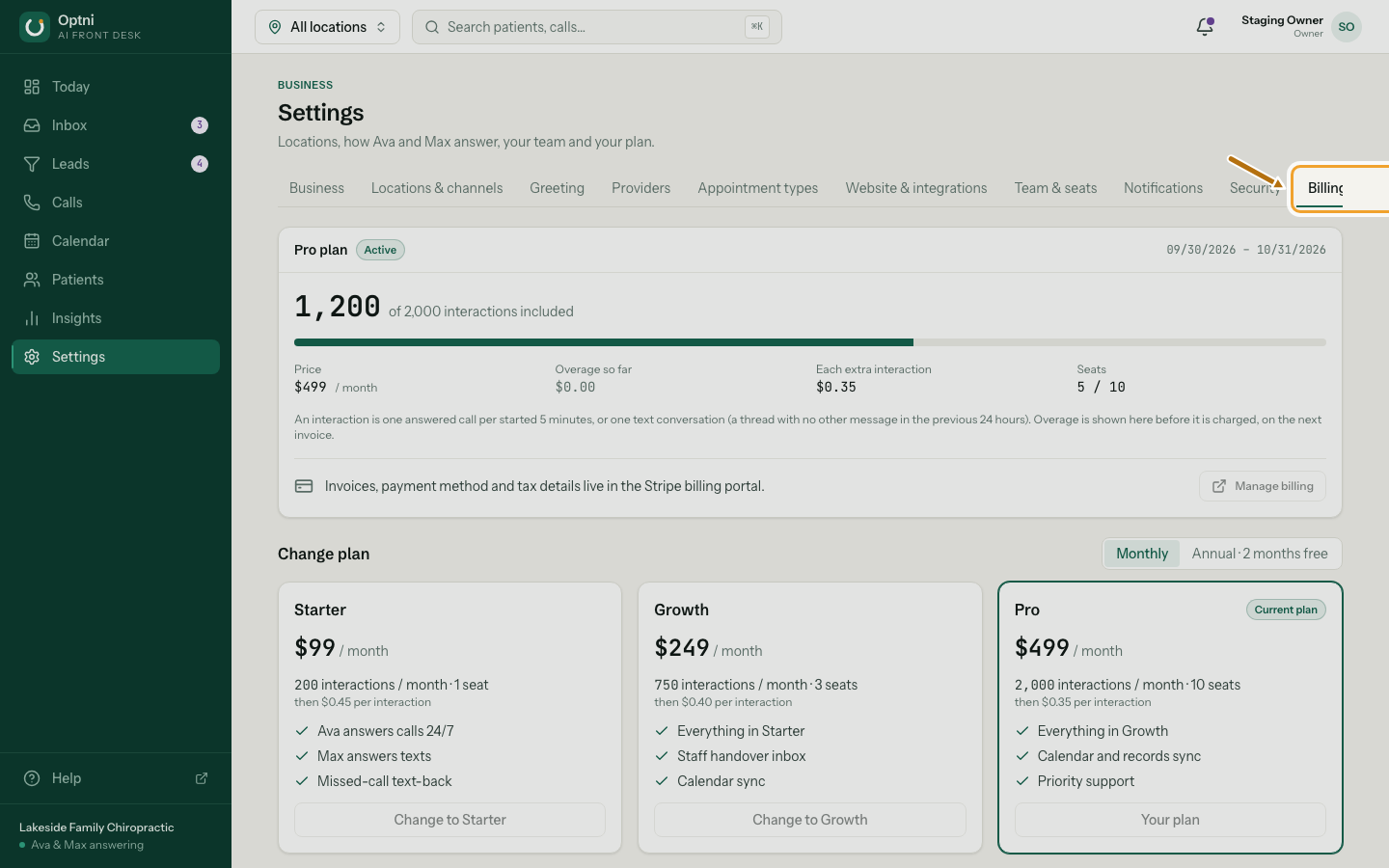Go to Calls via the phone icon
Viewport: 1389px width, 868px height.
coord(32,203)
